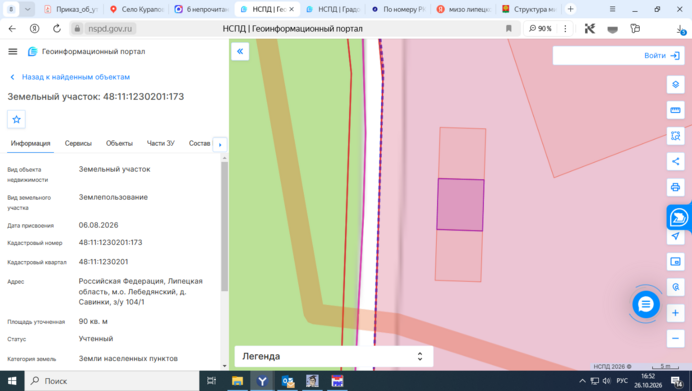Open the browser downloads icon
This screenshot has width=692, height=391.
(x=681, y=29)
